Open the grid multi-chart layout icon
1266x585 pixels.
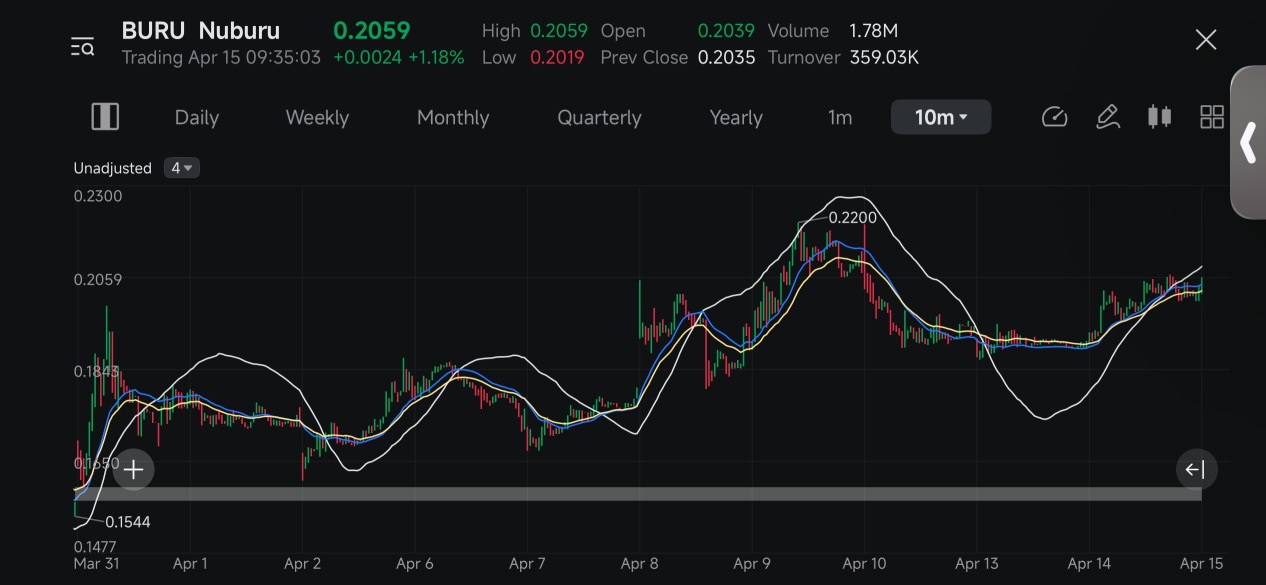[x=1212, y=117]
